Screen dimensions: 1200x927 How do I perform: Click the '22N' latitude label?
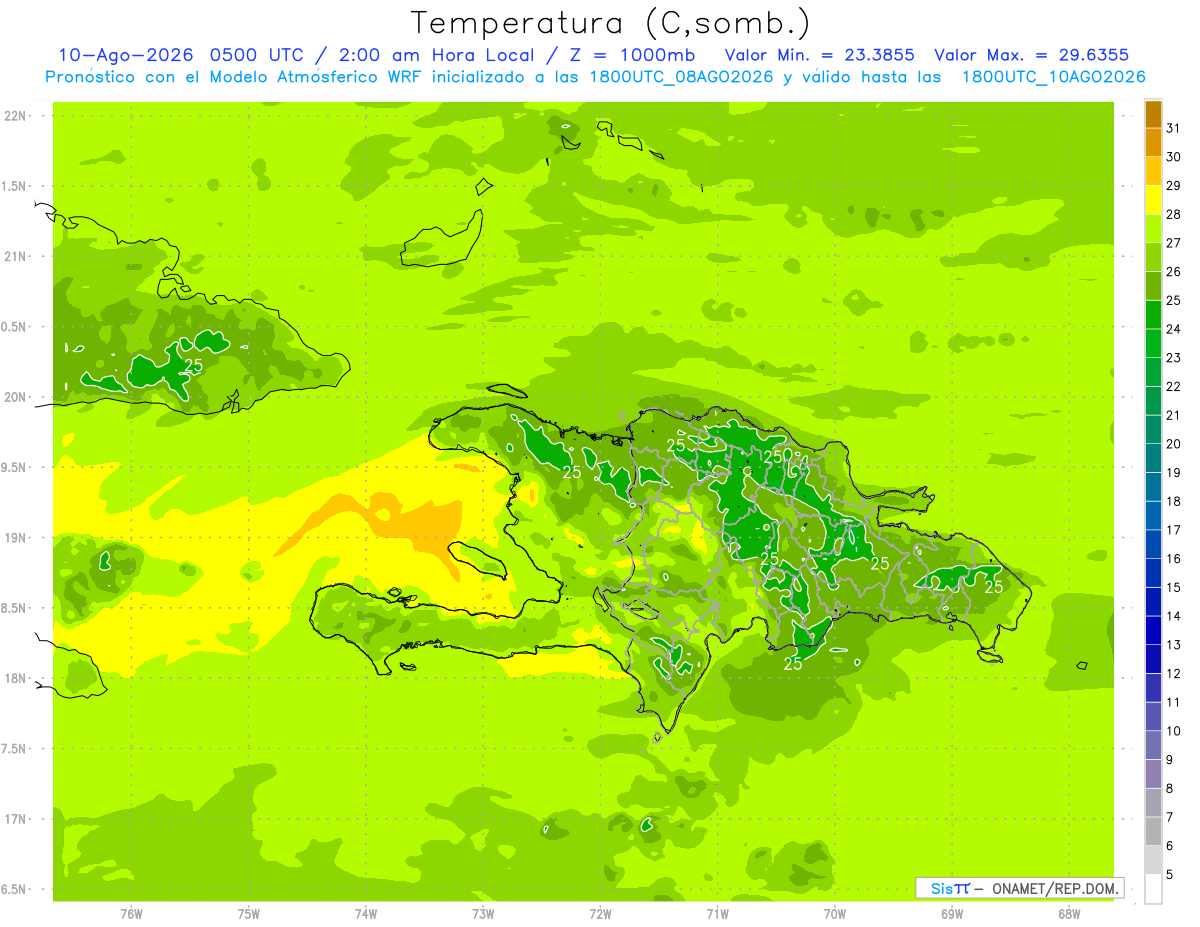16,115
